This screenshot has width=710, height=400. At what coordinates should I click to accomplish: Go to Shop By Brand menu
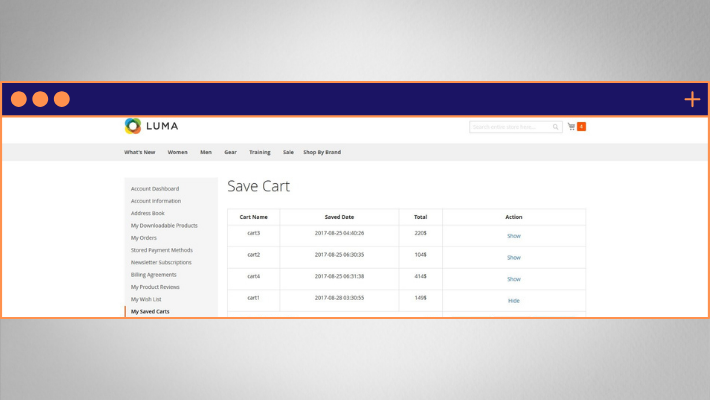(x=322, y=152)
